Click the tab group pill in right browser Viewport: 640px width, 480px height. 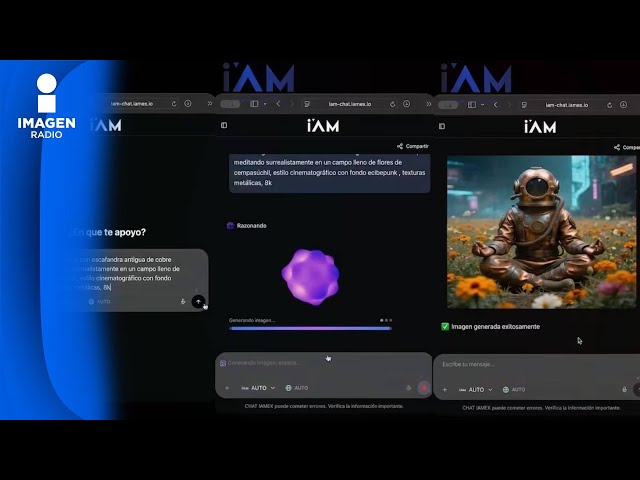(448, 105)
